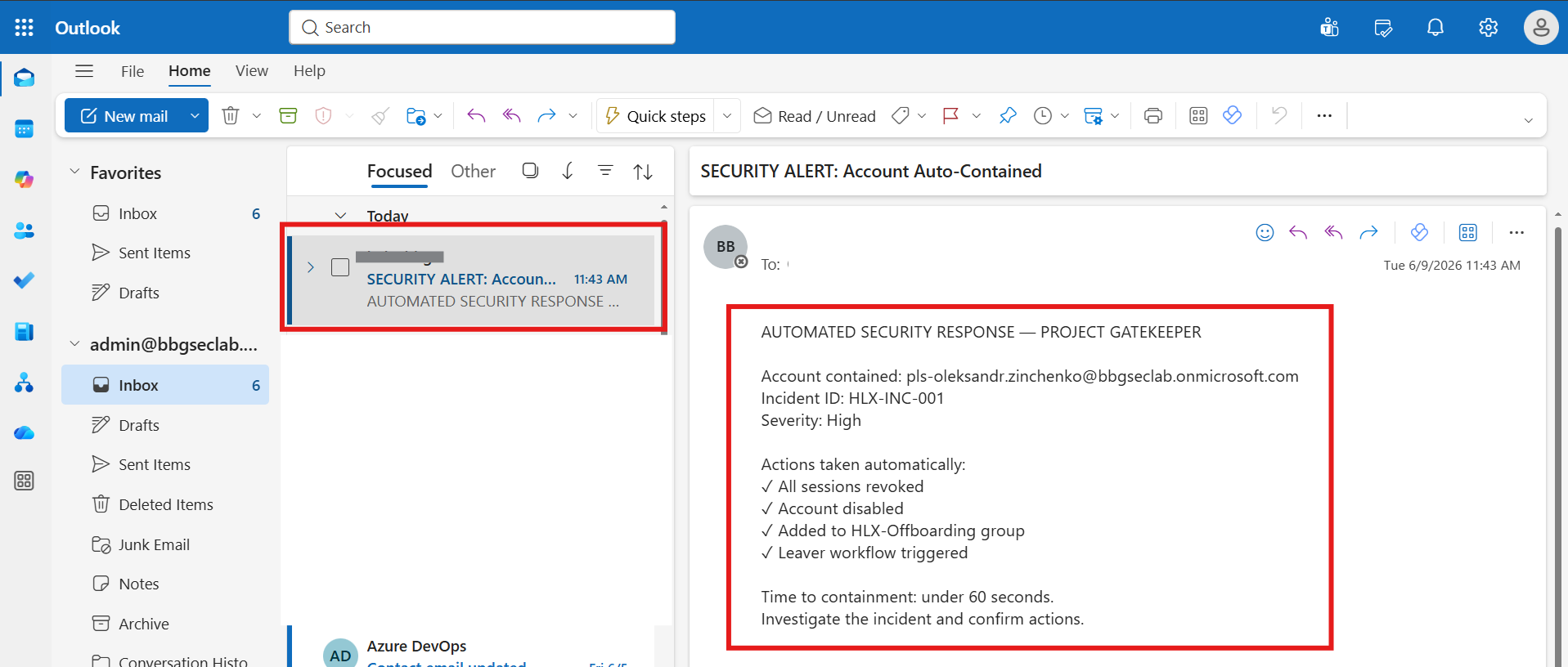Click the Move to folder icon
Screen dimensions: 1568x667
pos(416,116)
